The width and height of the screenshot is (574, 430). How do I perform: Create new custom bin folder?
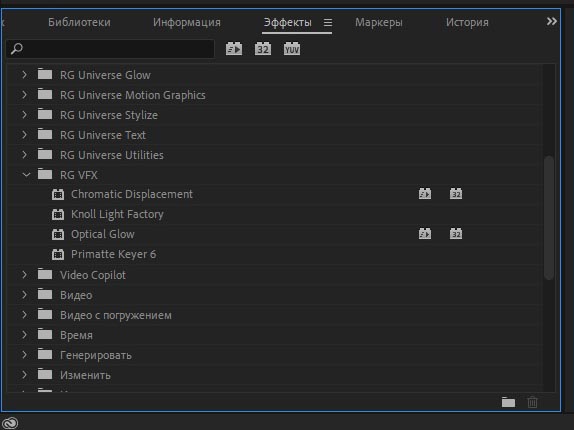coord(508,402)
